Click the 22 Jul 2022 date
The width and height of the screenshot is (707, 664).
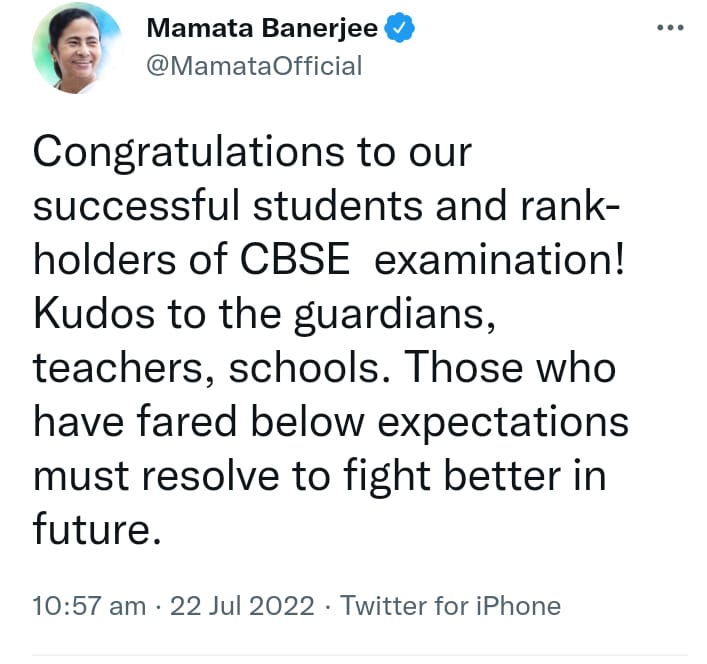tap(242, 605)
